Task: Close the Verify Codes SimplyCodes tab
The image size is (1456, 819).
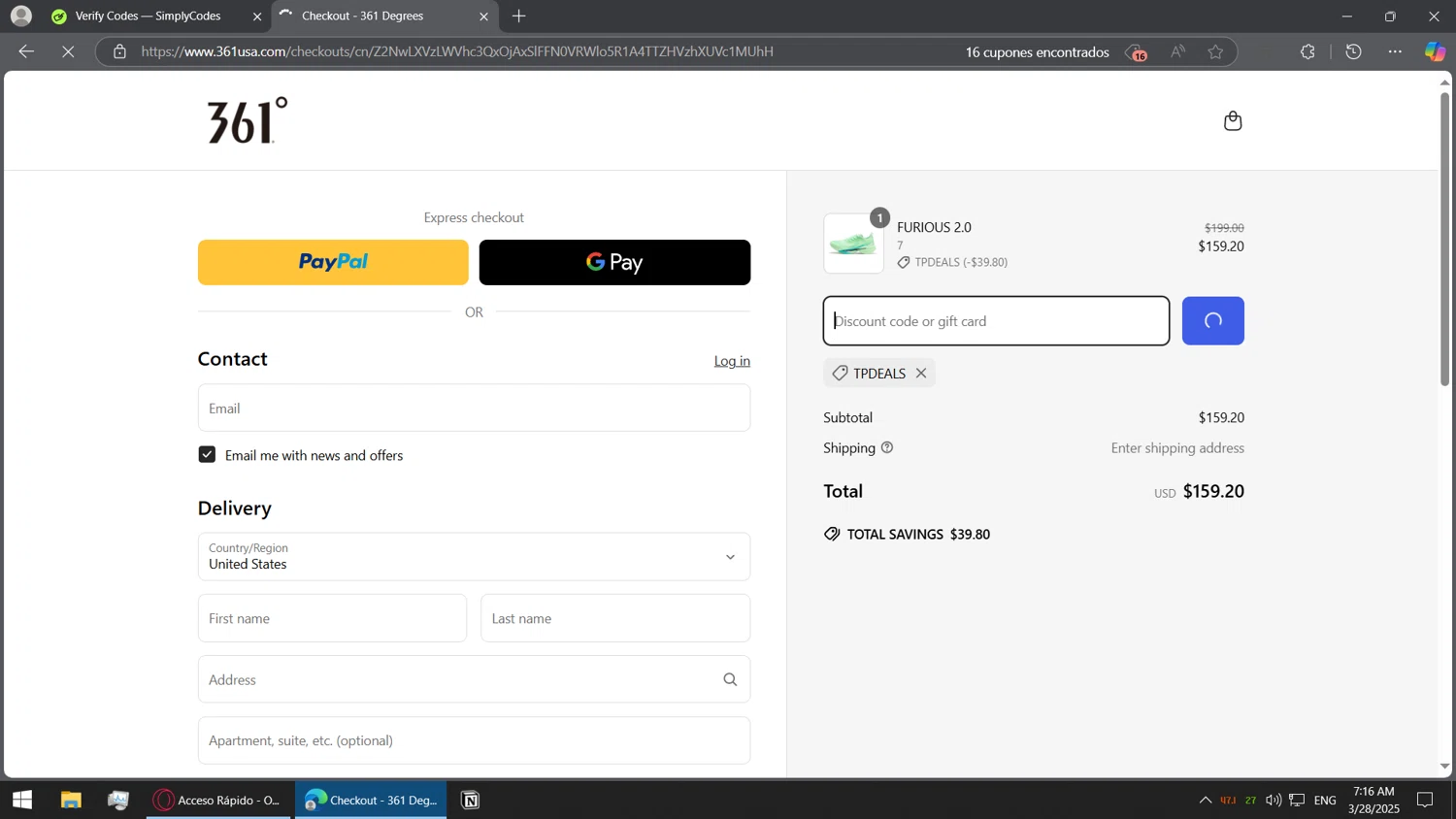Action: [x=257, y=16]
